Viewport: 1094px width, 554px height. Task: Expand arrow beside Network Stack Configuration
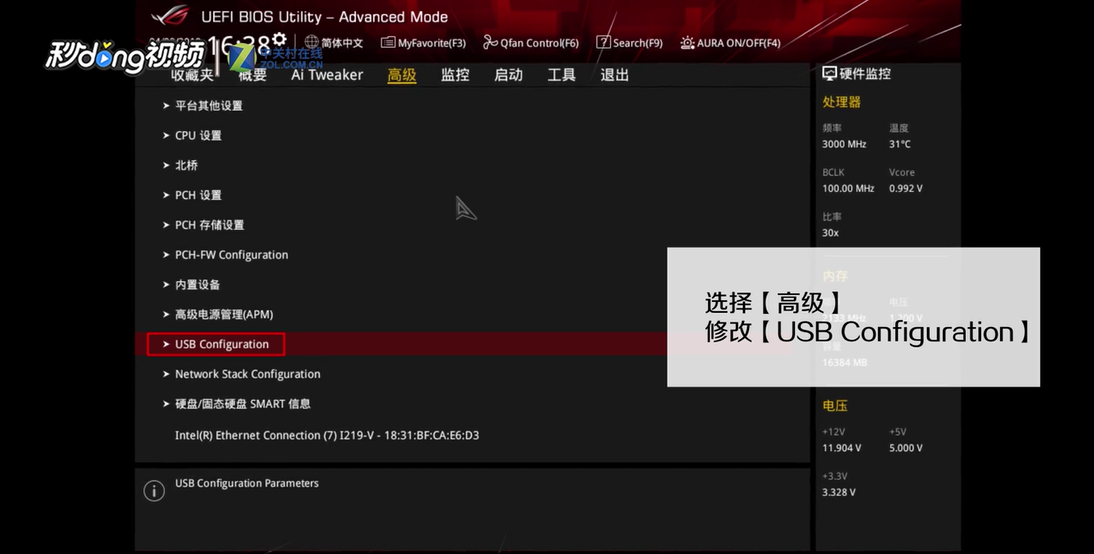[166, 374]
